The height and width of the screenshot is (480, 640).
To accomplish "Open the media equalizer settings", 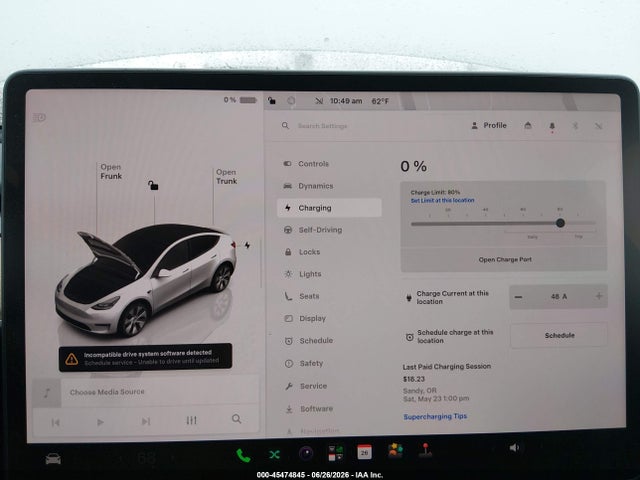I will pyautogui.click(x=191, y=420).
